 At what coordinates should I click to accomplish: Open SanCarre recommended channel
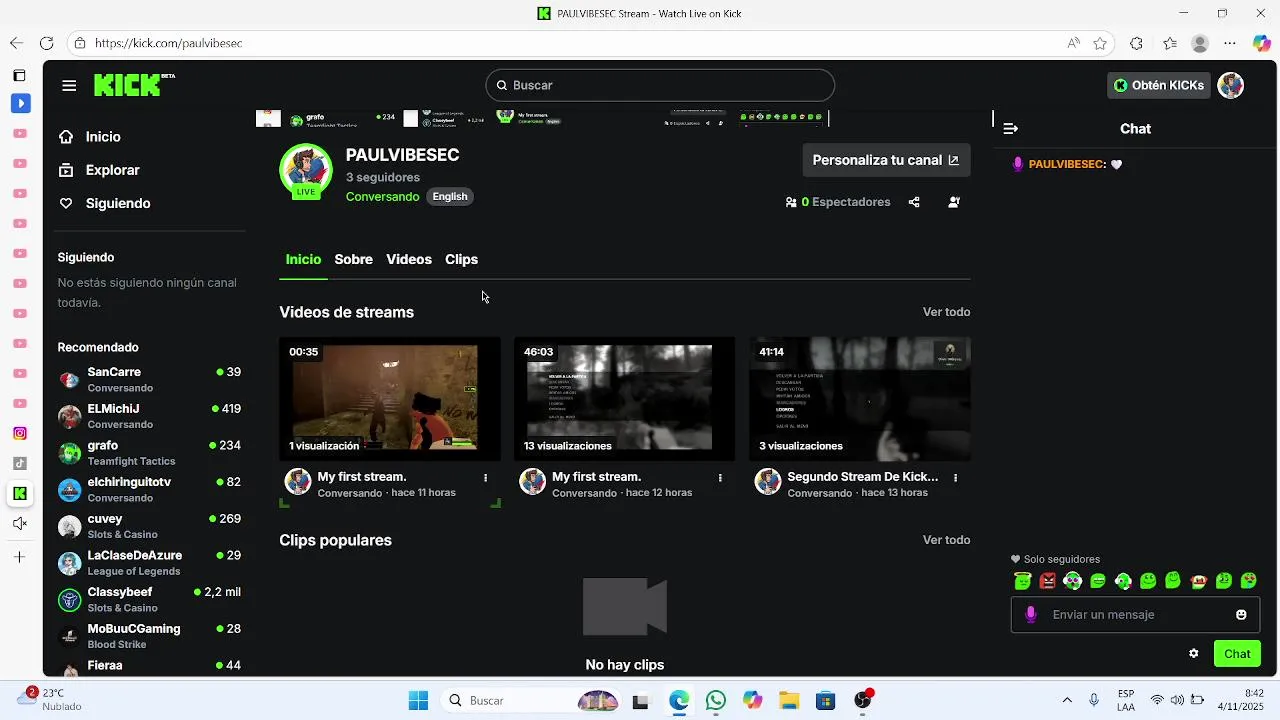click(149, 379)
